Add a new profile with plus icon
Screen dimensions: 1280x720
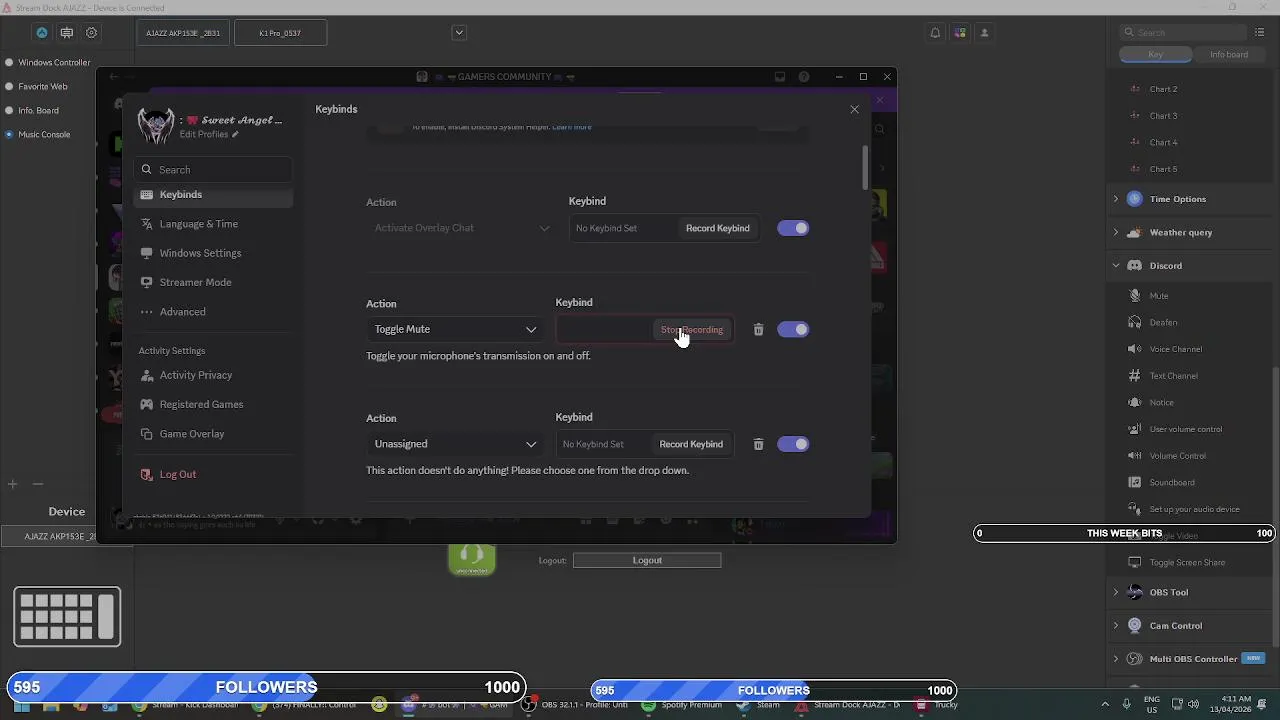click(13, 484)
